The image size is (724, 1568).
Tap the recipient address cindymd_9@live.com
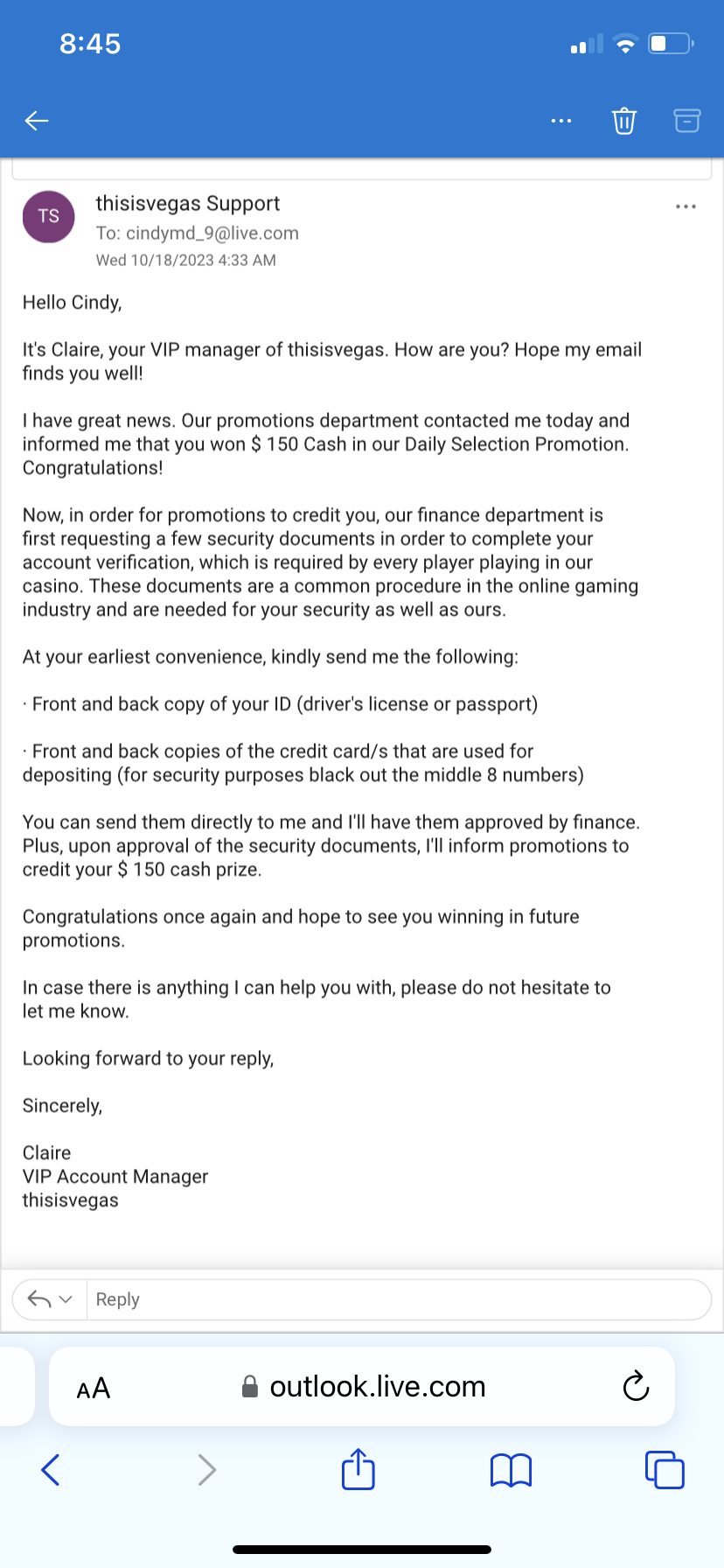pos(212,234)
